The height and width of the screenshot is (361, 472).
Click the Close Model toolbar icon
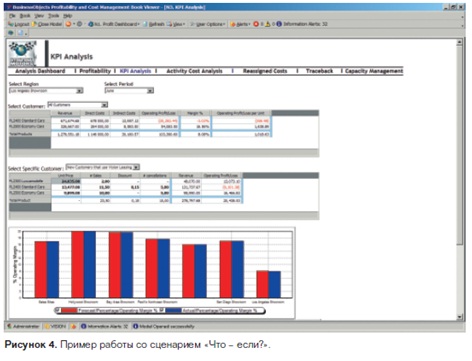click(34, 24)
